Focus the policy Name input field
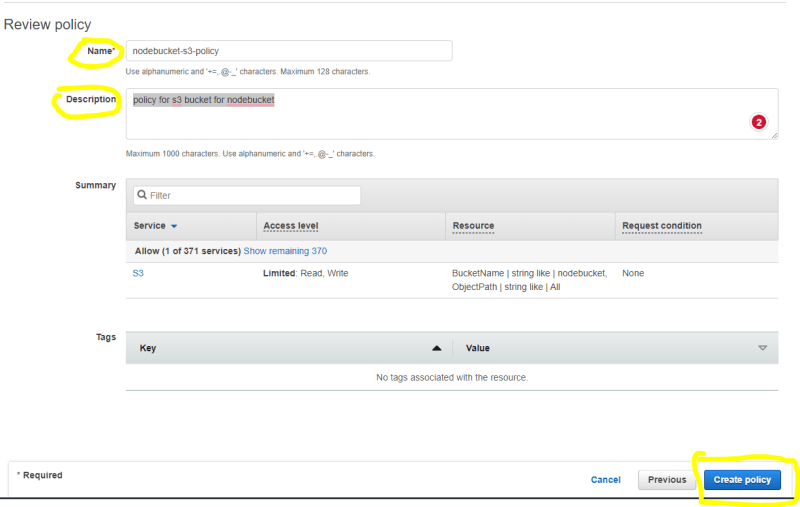800x507 pixels. point(289,50)
